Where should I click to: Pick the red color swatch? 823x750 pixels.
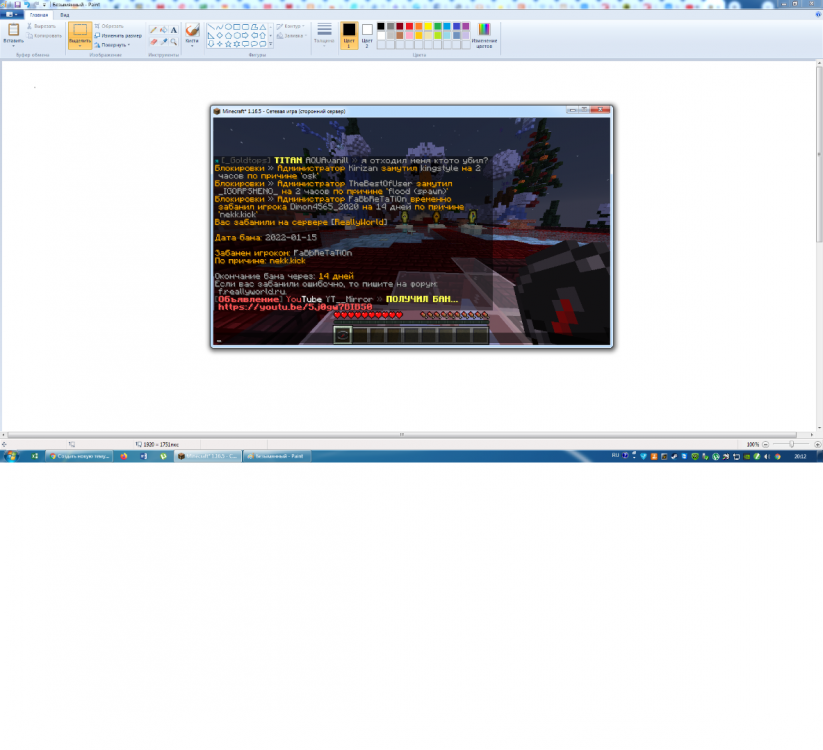tap(409, 26)
